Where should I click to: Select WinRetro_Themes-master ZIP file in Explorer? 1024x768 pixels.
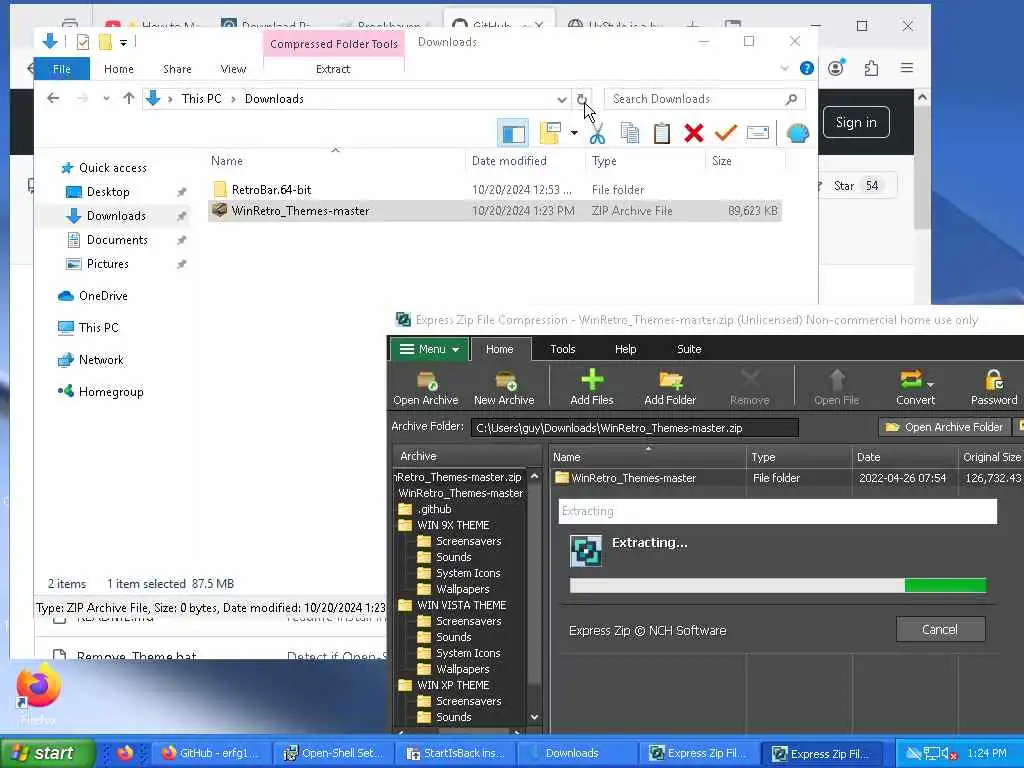pos(494,211)
